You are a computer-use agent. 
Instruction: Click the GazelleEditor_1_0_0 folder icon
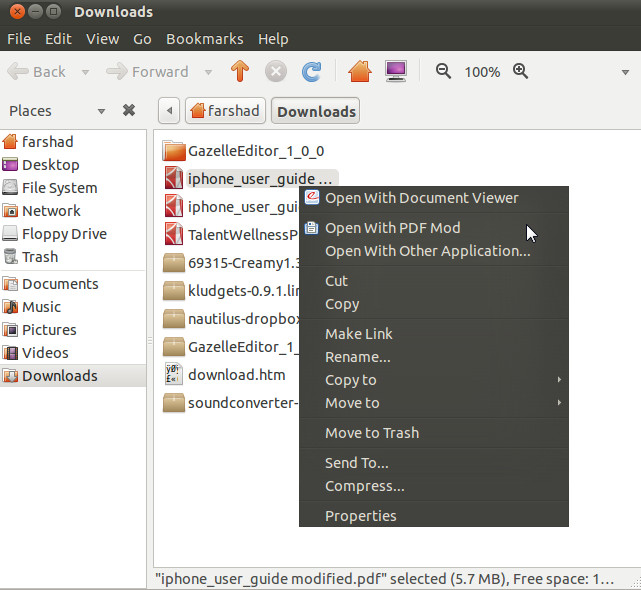click(x=174, y=150)
